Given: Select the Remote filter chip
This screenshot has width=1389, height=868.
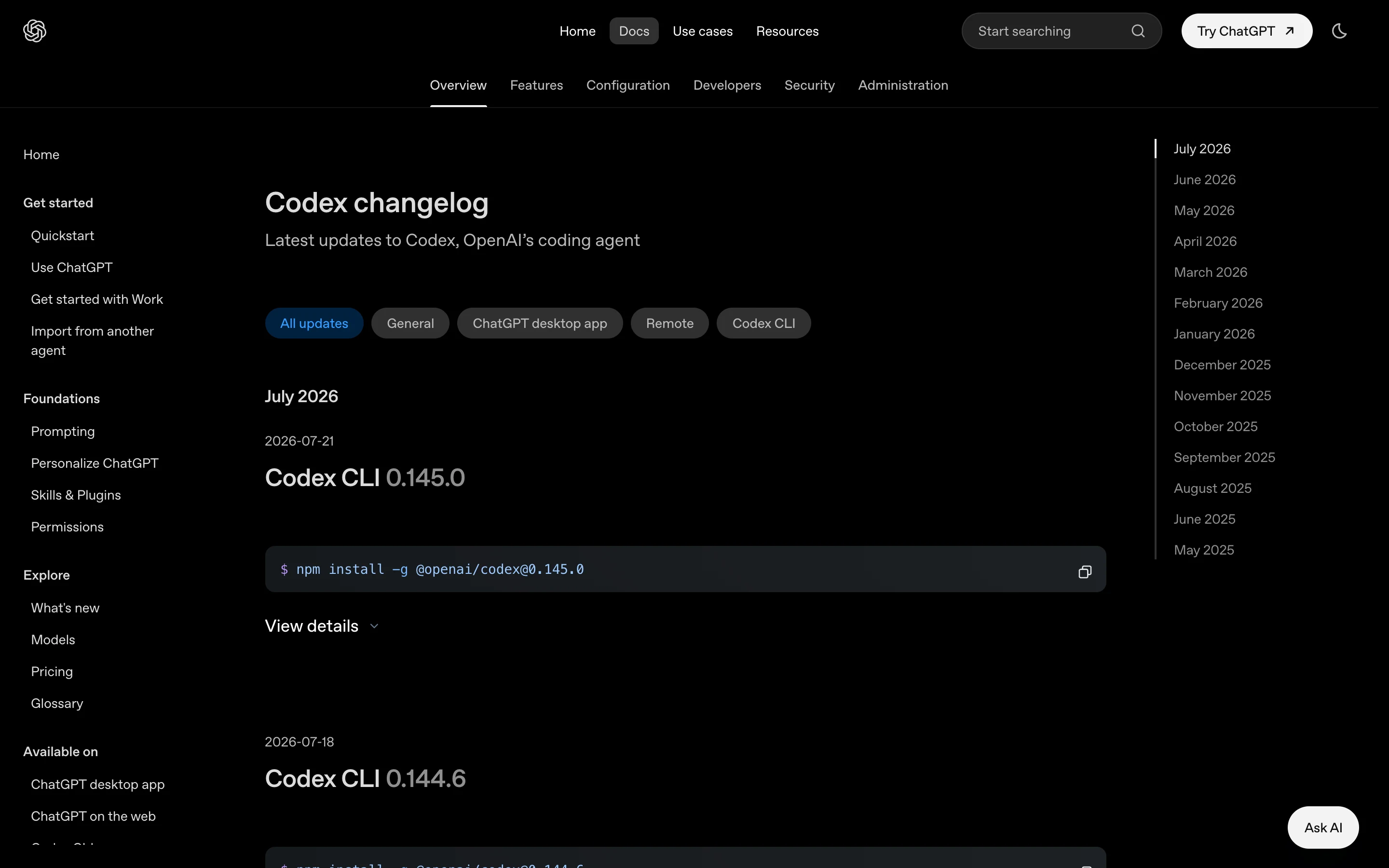Looking at the screenshot, I should (x=669, y=323).
